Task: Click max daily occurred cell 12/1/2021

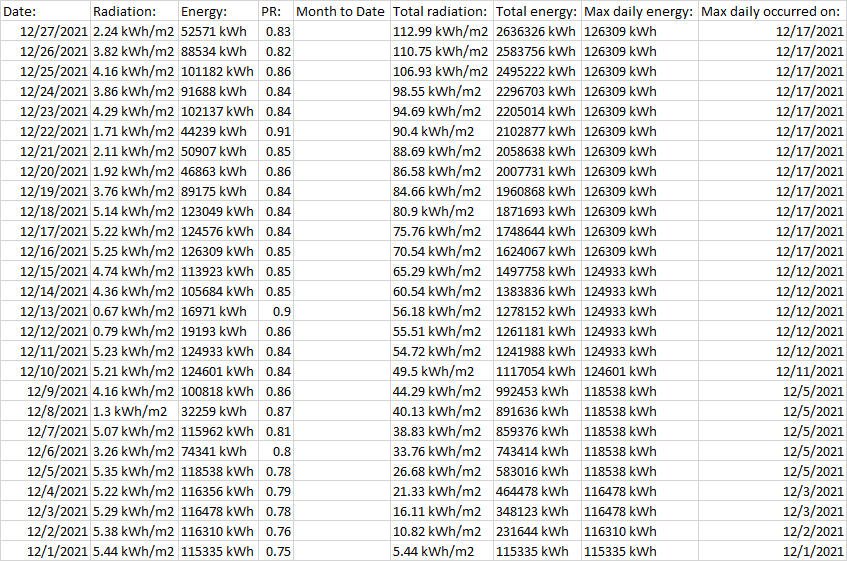Action: pos(772,551)
